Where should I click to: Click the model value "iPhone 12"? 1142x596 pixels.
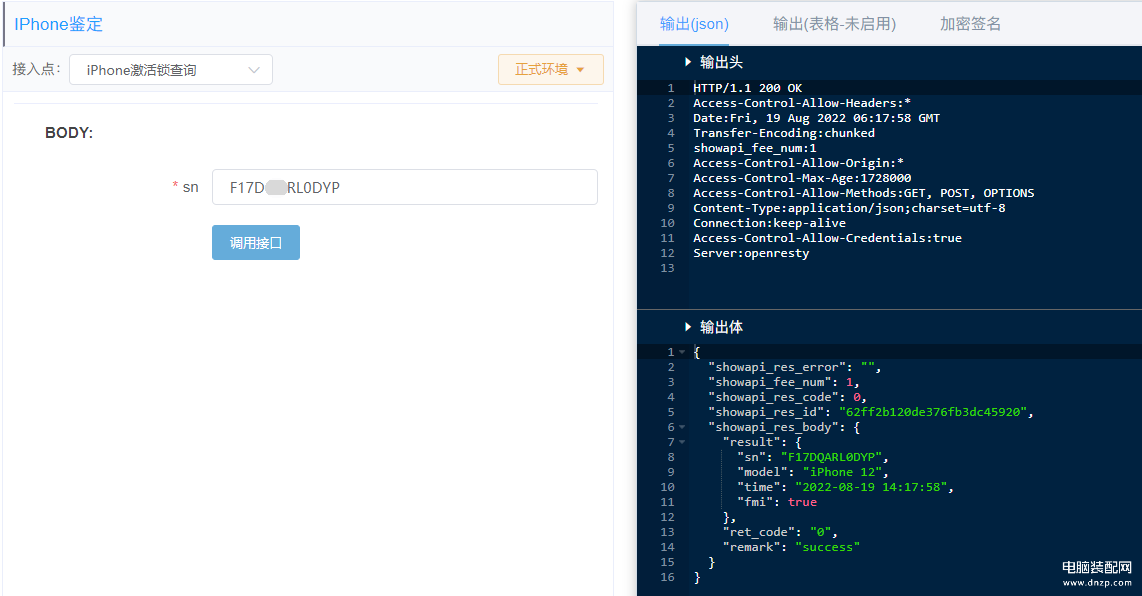(842, 472)
